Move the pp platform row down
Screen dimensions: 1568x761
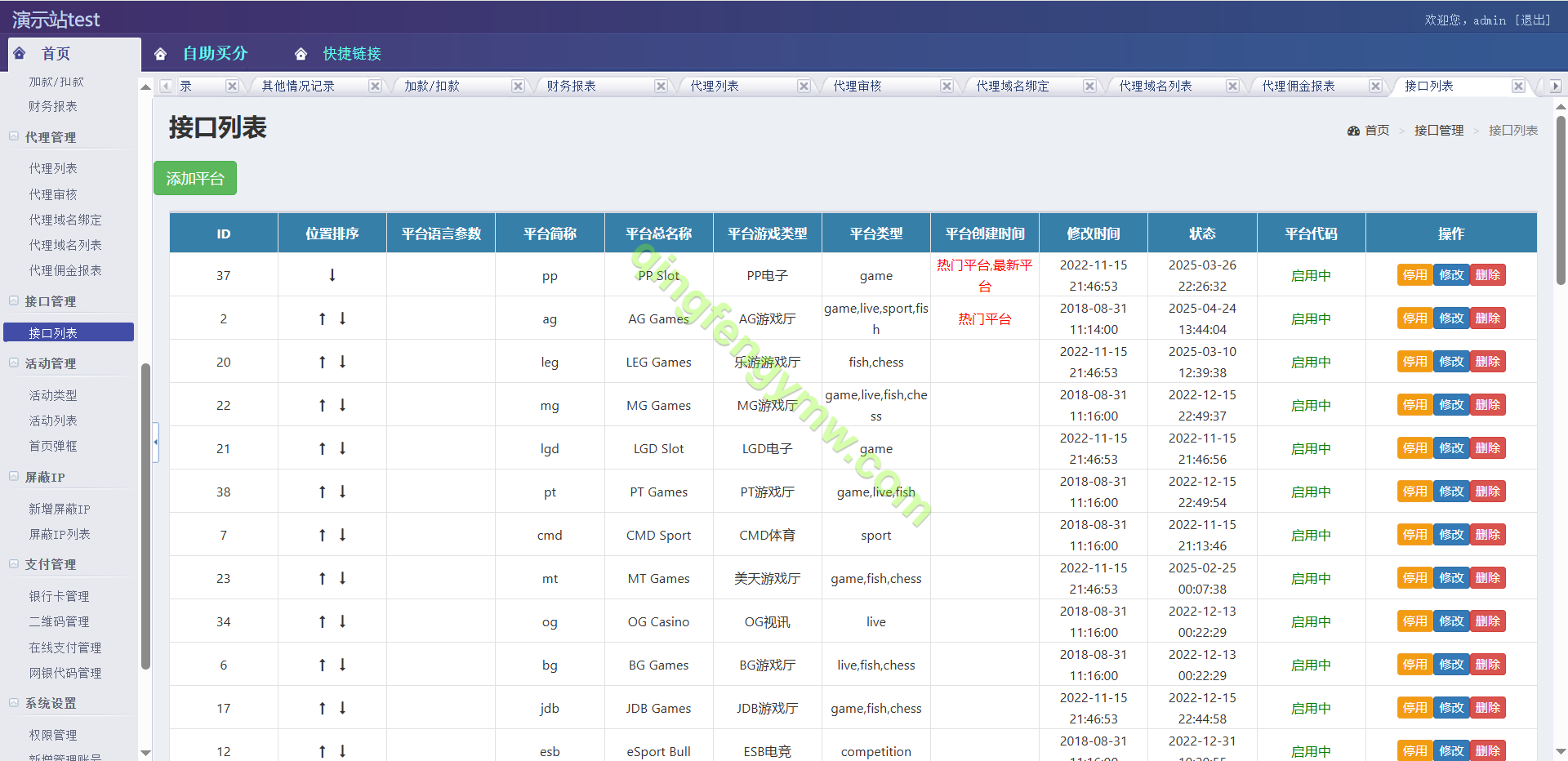pos(332,275)
